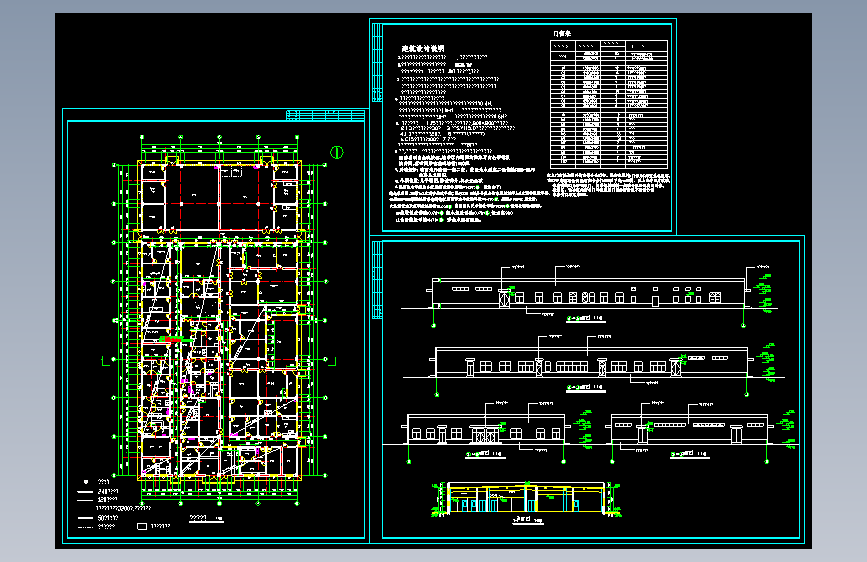This screenshot has width=867, height=562.
Task: Click the small rectangle symbol in the legend
Action: click(x=142, y=527)
